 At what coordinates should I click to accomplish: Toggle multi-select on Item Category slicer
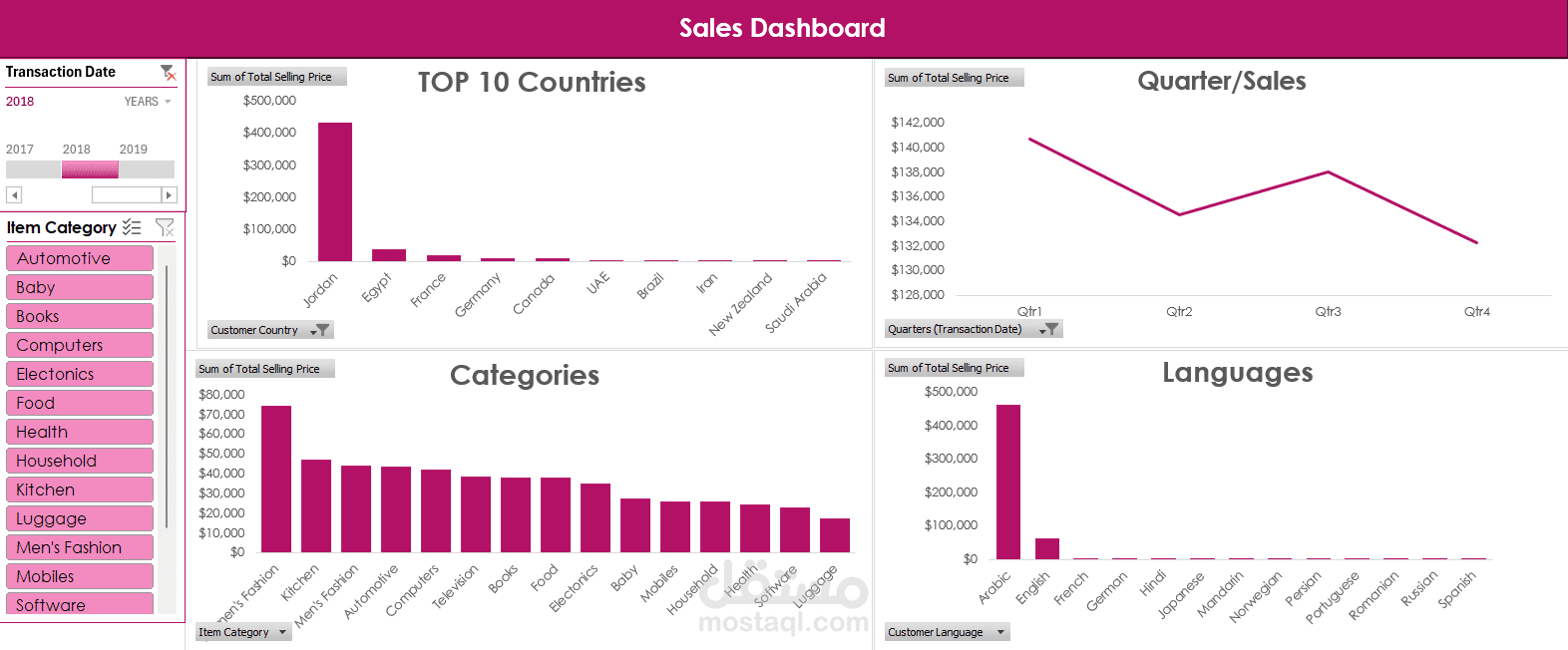(132, 227)
